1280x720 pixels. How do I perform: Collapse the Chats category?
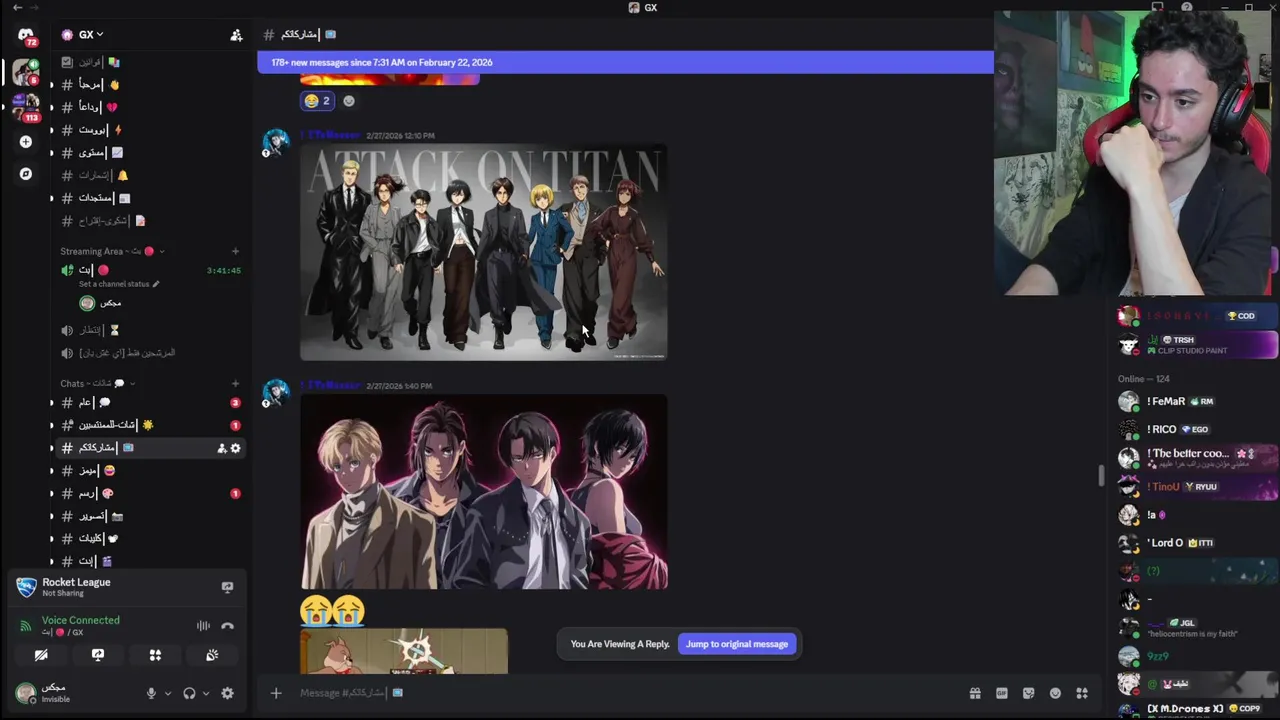pyautogui.click(x=97, y=383)
